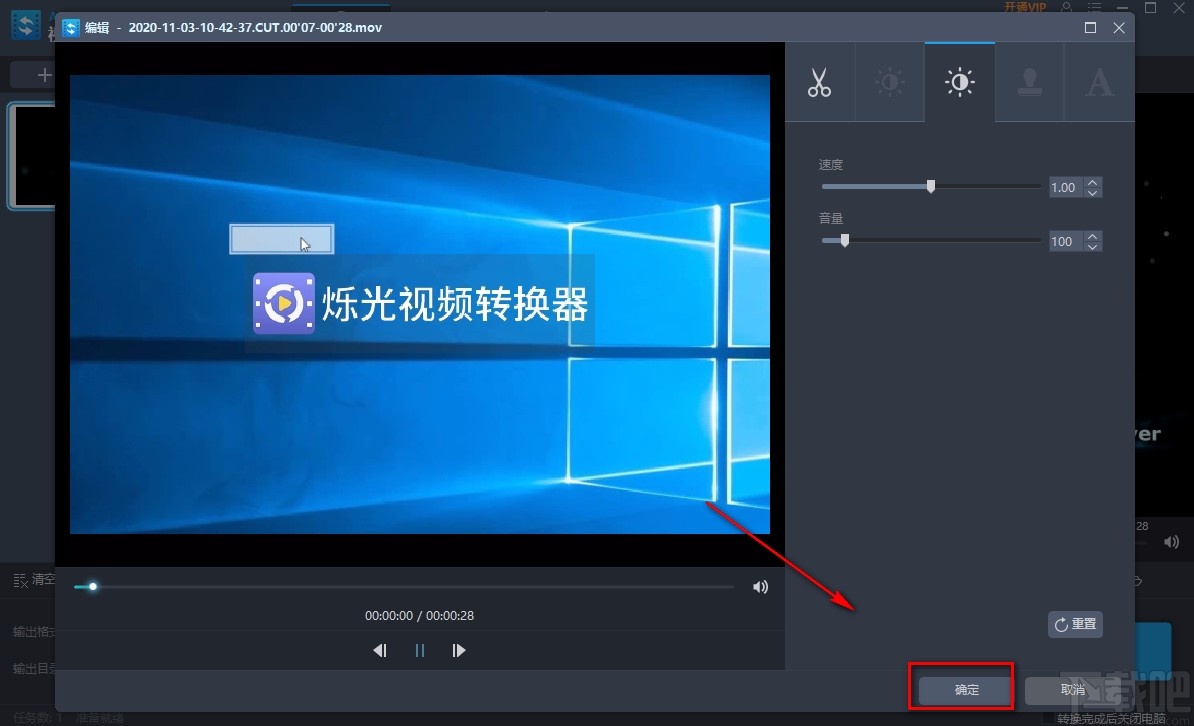Open the 开通VIP upgrade link

tap(1026, 7)
